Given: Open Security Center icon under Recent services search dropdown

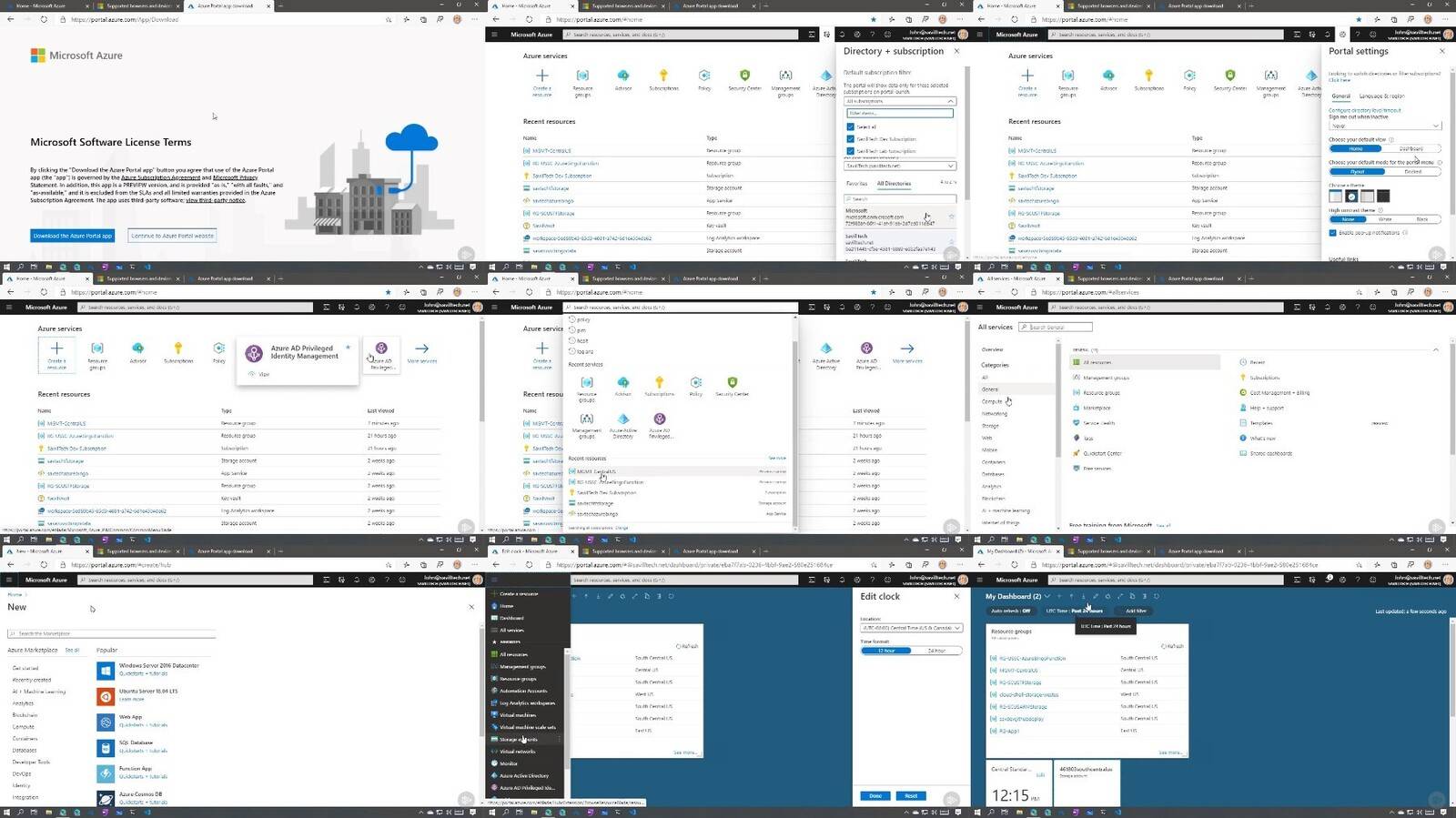Looking at the screenshot, I should tap(732, 382).
